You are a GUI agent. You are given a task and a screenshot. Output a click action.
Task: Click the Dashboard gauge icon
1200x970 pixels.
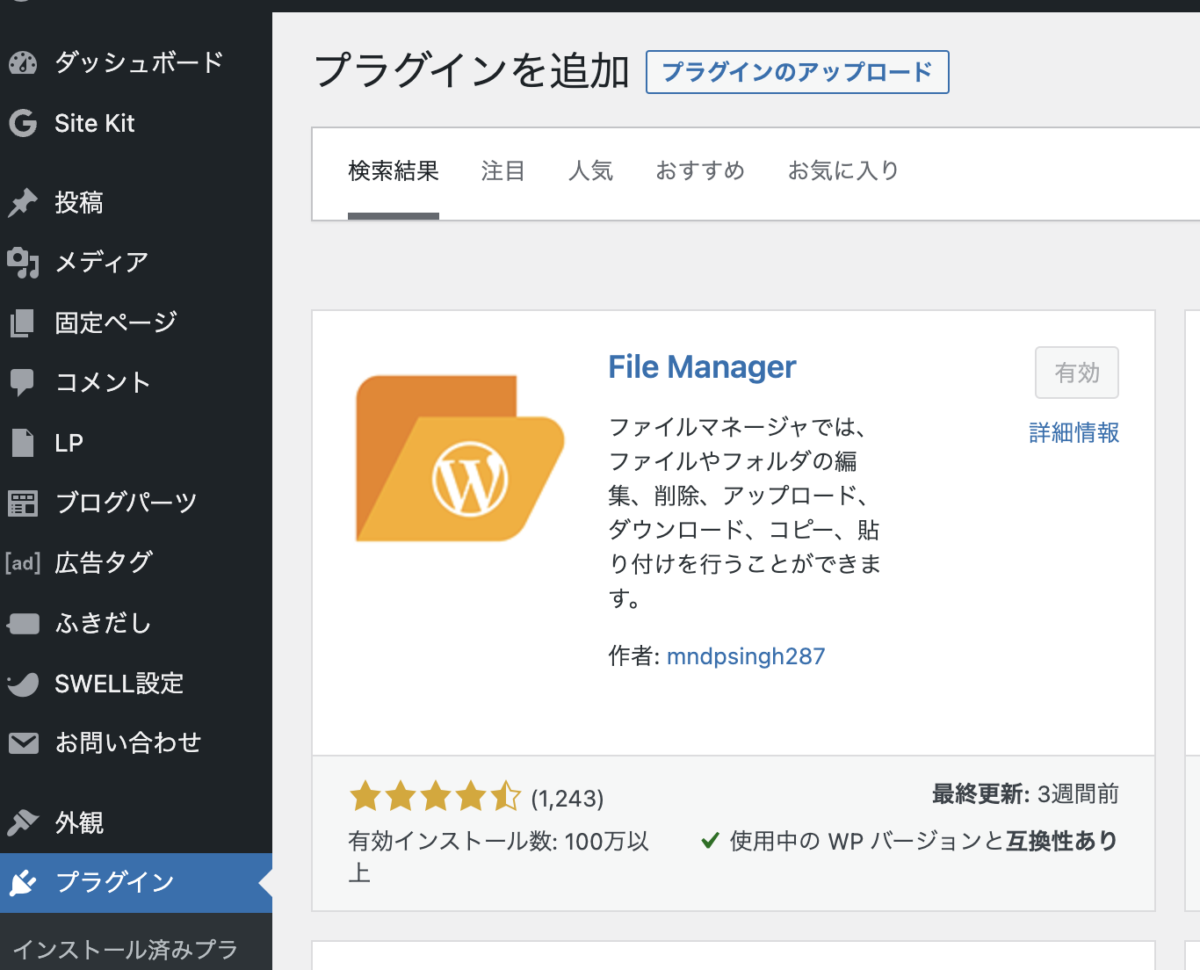coord(22,63)
